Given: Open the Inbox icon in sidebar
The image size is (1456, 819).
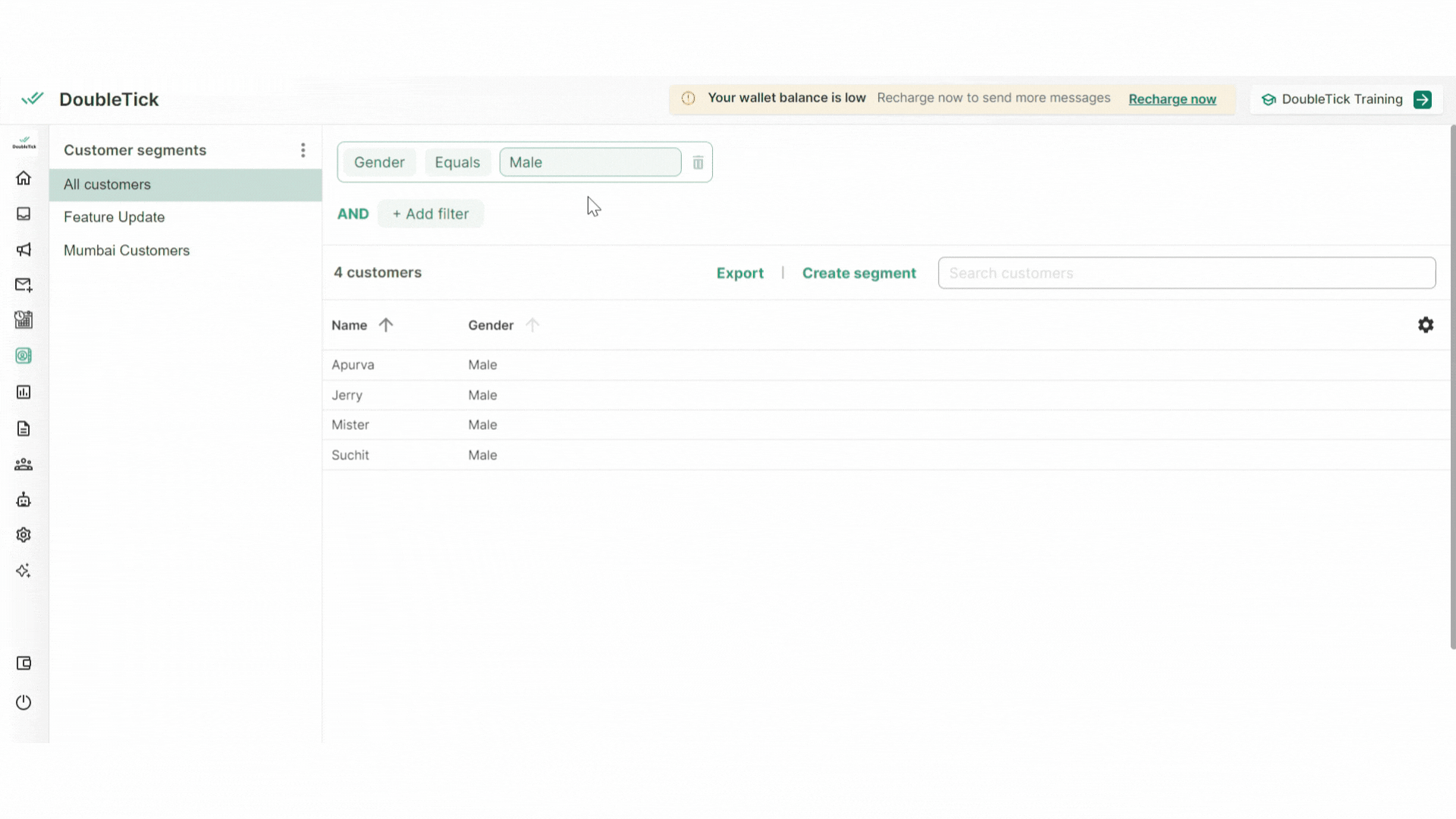Looking at the screenshot, I should (x=24, y=214).
